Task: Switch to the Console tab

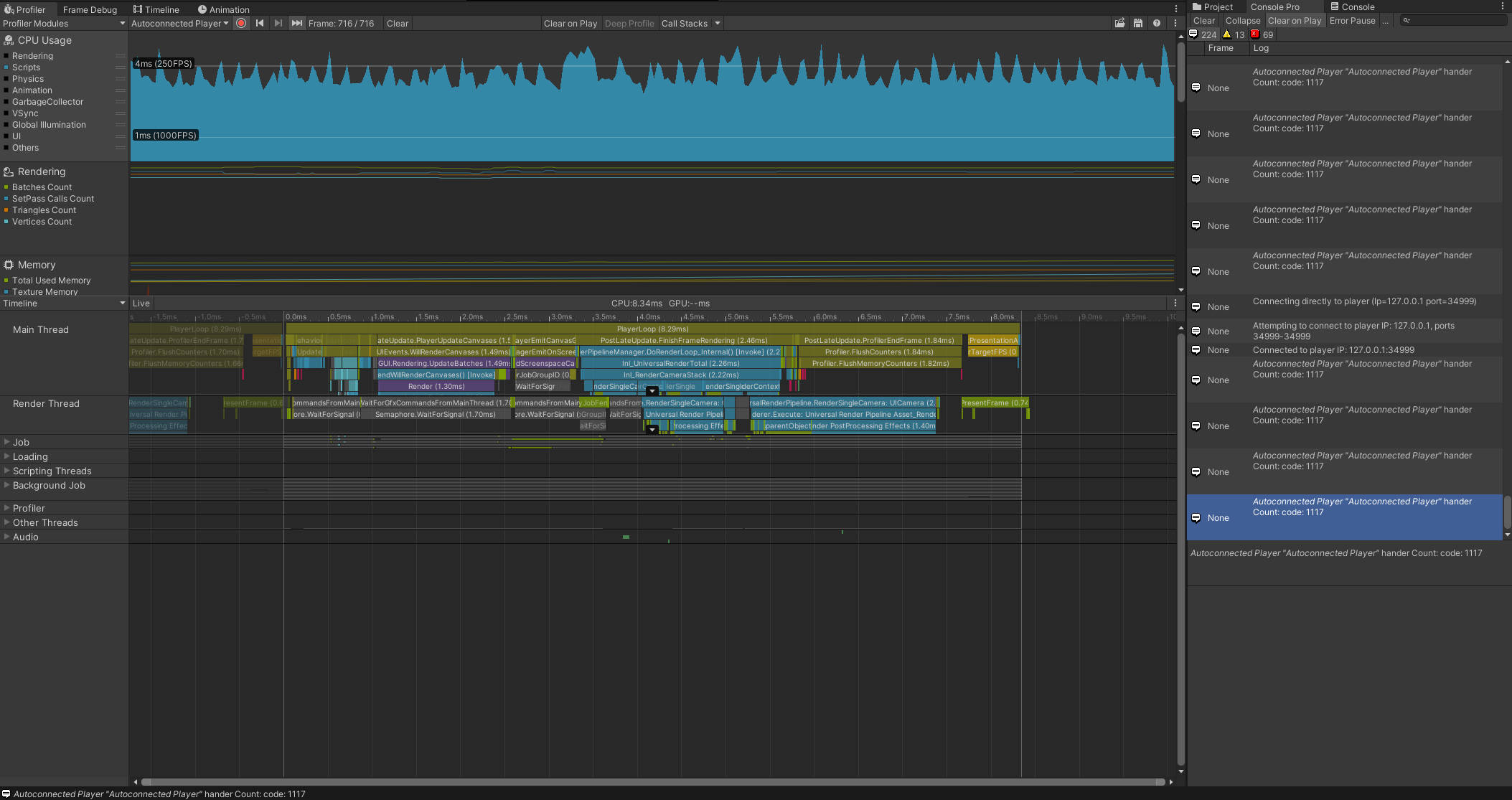Action: pyautogui.click(x=1353, y=6)
